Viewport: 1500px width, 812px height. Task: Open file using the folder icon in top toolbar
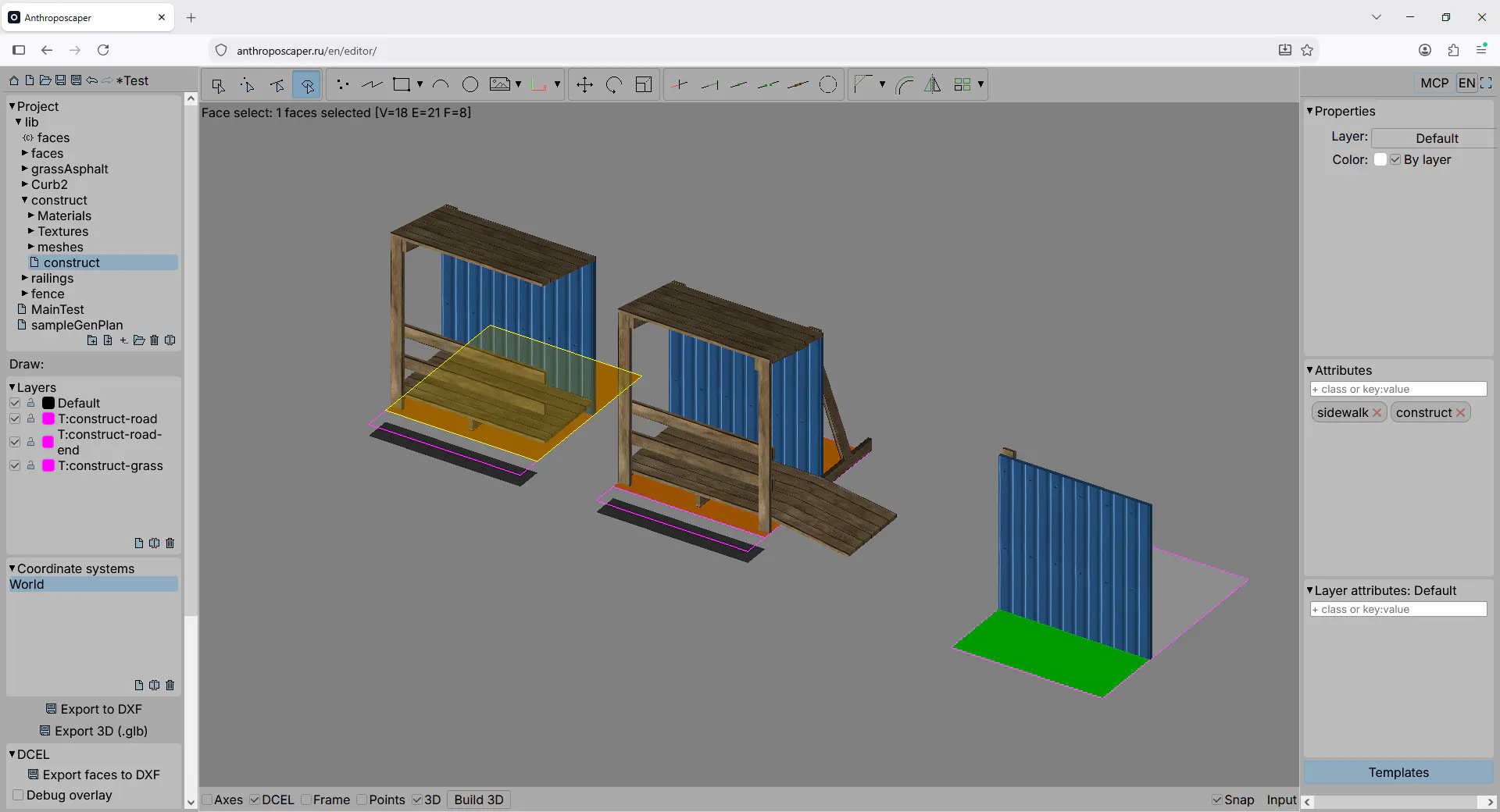coord(45,80)
